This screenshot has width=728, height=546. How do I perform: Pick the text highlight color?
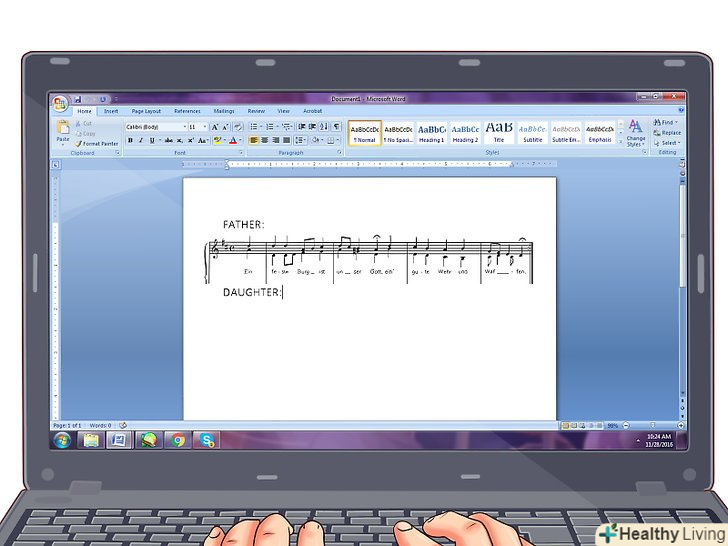click(x=217, y=141)
